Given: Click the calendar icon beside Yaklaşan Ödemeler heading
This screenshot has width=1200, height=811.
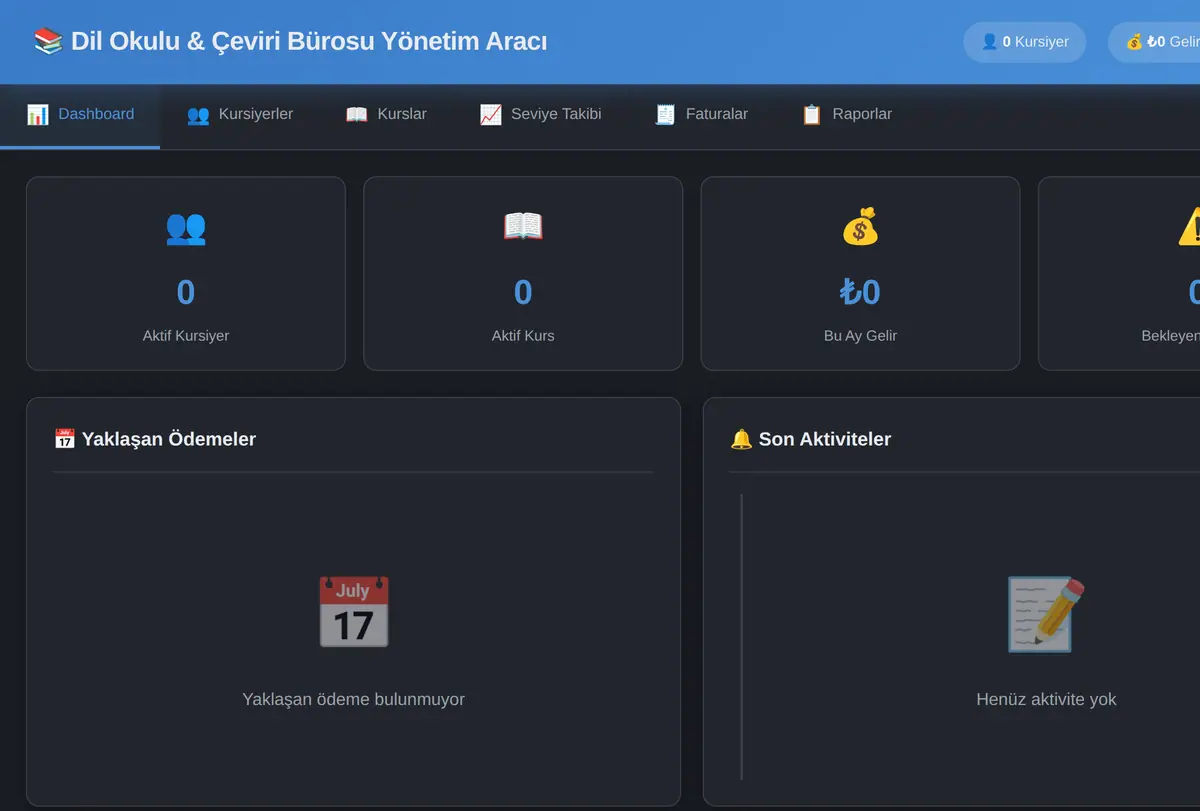Looking at the screenshot, I should 65,439.
